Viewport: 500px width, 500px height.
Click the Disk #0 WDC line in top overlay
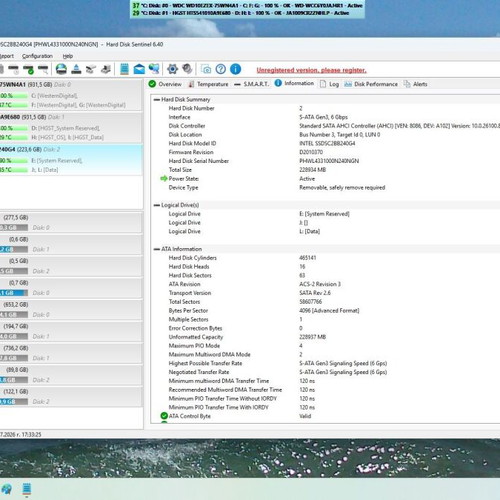pyautogui.click(x=247, y=6)
